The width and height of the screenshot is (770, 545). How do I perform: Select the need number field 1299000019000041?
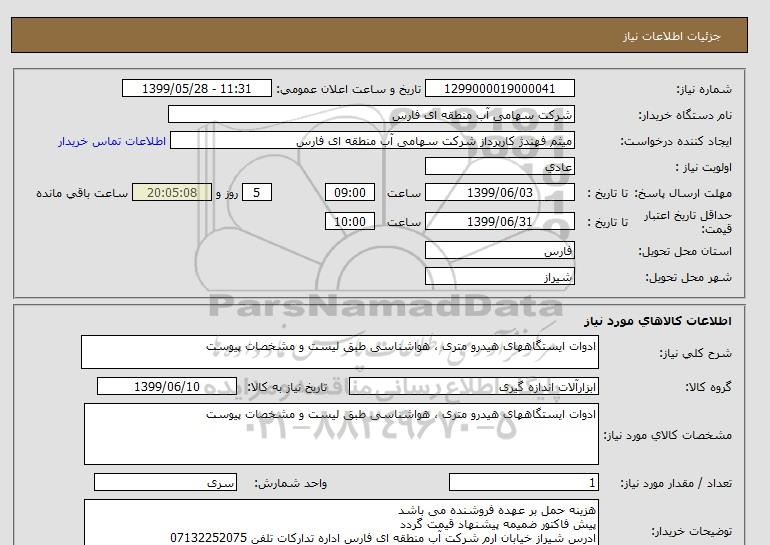point(499,88)
